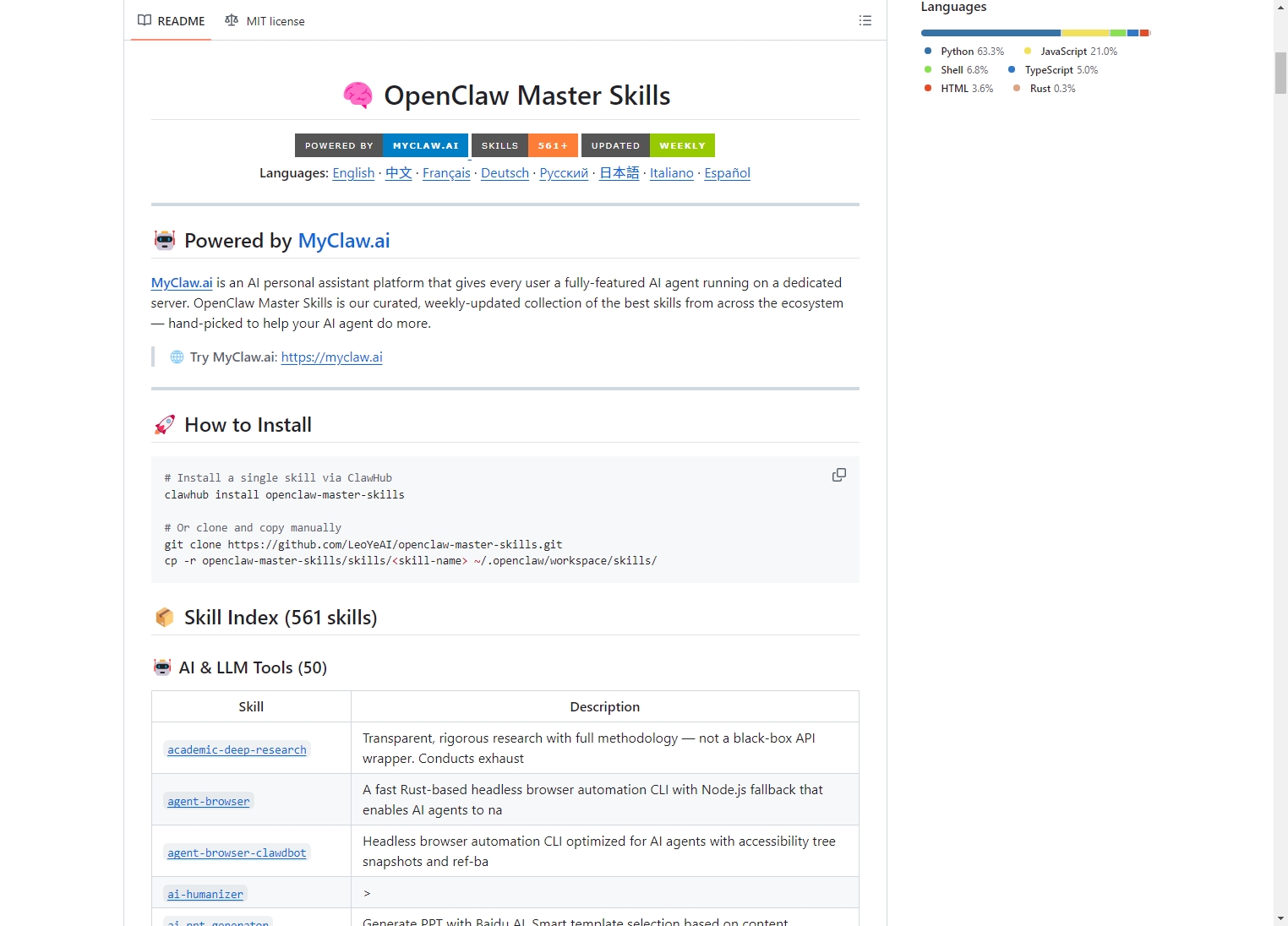The width and height of the screenshot is (1288, 926).
Task: Click the agent-browser description cell
Action: [x=605, y=799]
